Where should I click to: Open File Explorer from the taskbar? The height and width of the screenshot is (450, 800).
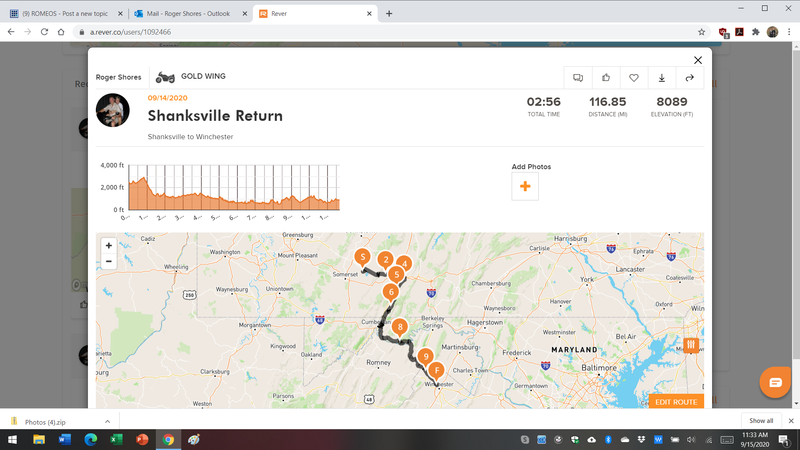pos(39,439)
